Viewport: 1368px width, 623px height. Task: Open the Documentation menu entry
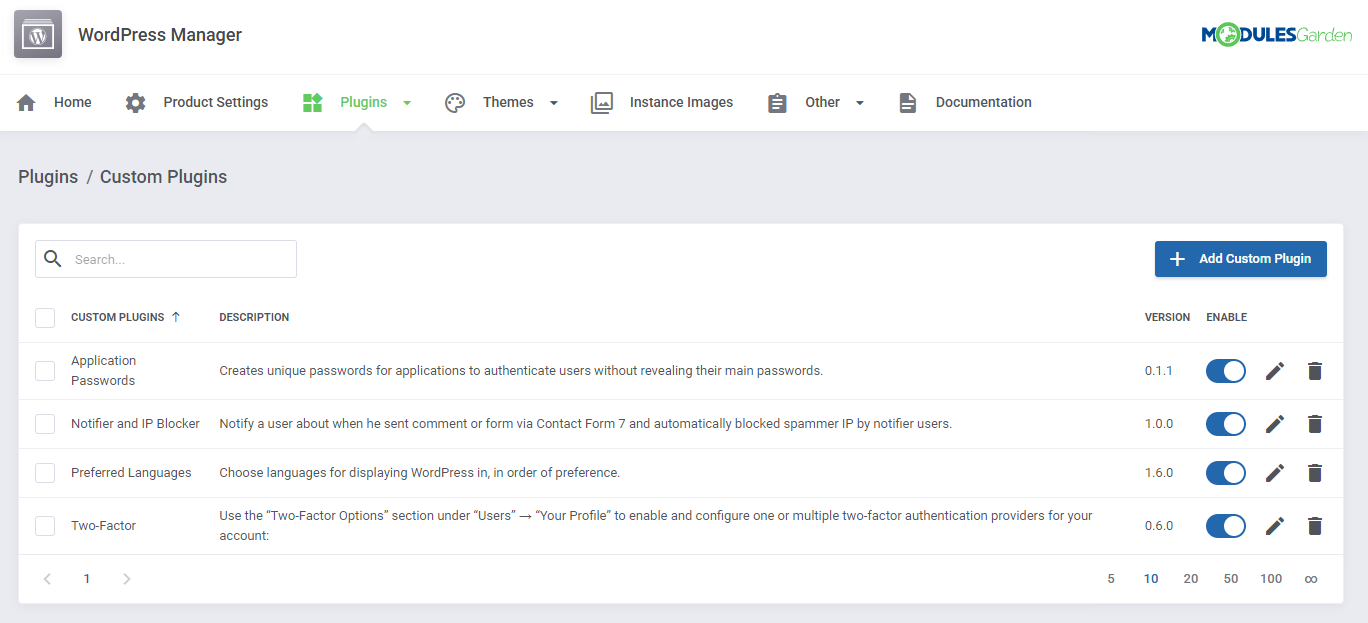click(983, 101)
